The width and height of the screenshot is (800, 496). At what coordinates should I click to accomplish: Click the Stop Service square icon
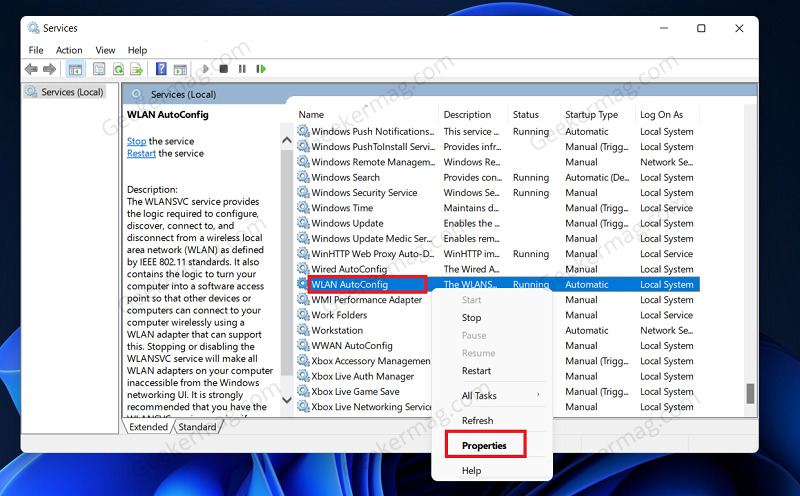pos(223,69)
